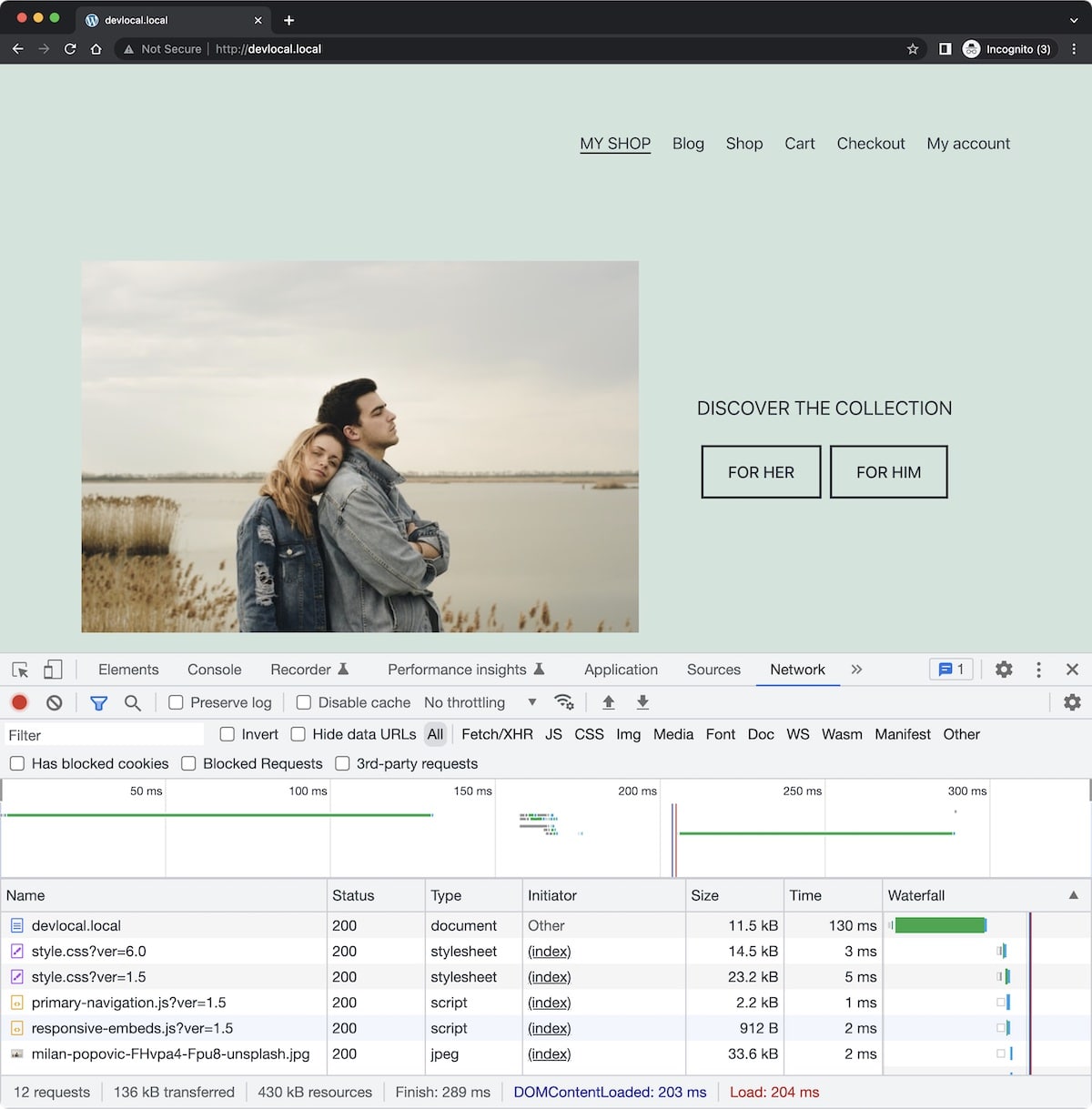Check Hide data URLs
The image size is (1092, 1109).
(298, 734)
